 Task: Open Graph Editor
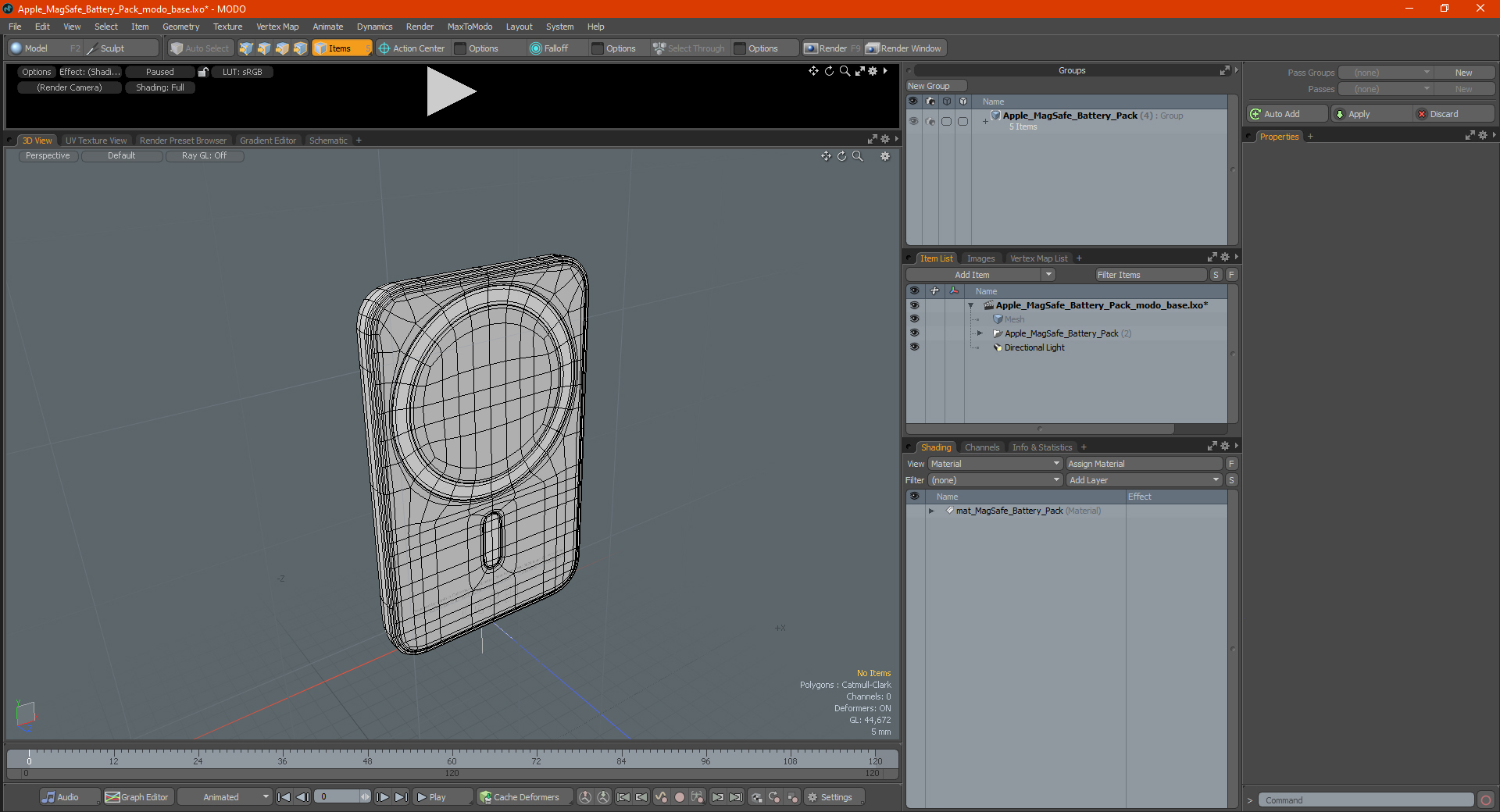pos(137,797)
